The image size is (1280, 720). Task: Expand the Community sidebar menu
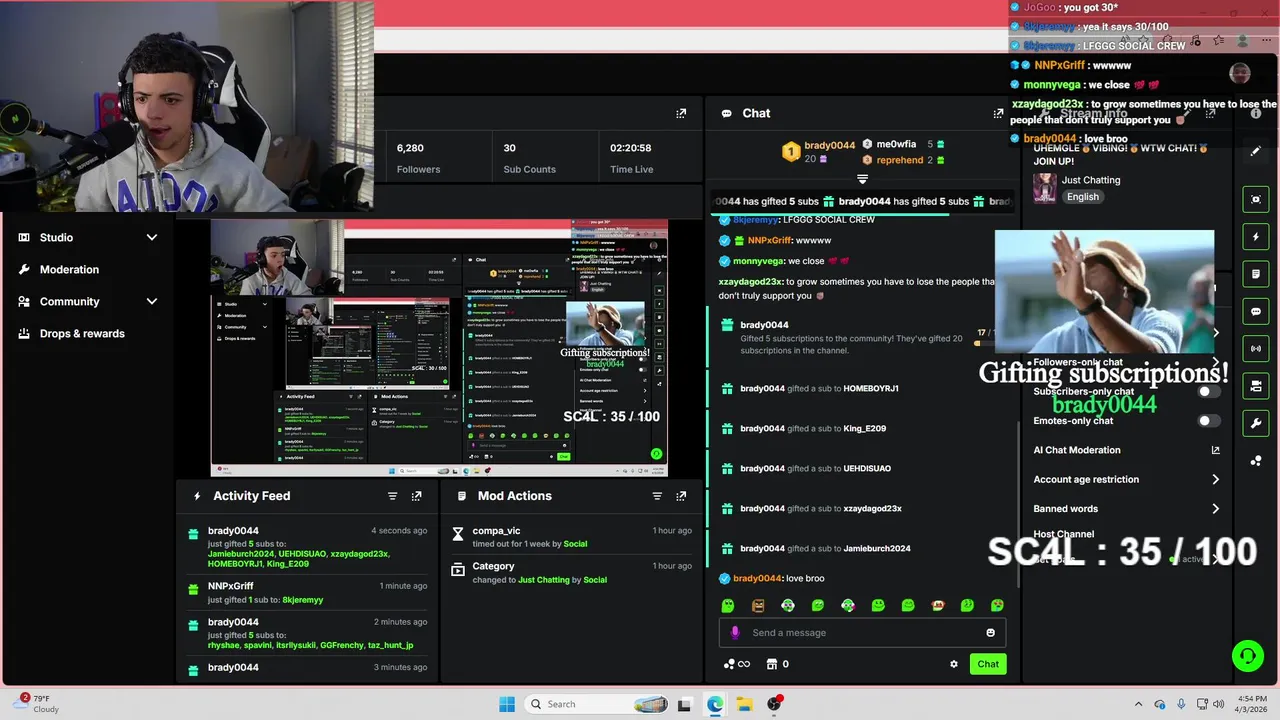(x=152, y=302)
